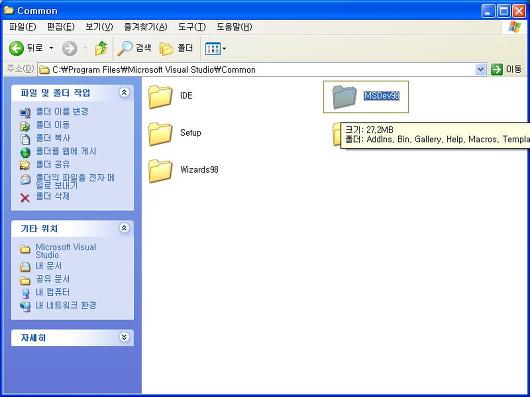530x397 pixels.
Task: Minimize the Common window
Action: (487, 11)
